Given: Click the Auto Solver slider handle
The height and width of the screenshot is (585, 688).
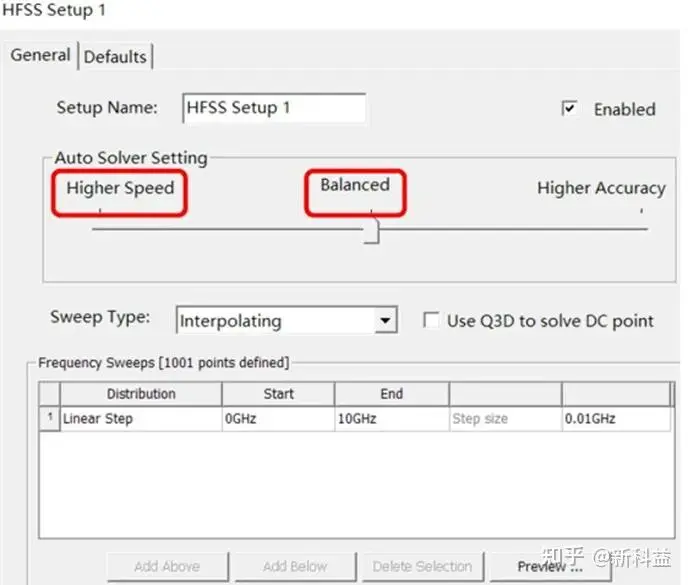Looking at the screenshot, I should (x=371, y=231).
